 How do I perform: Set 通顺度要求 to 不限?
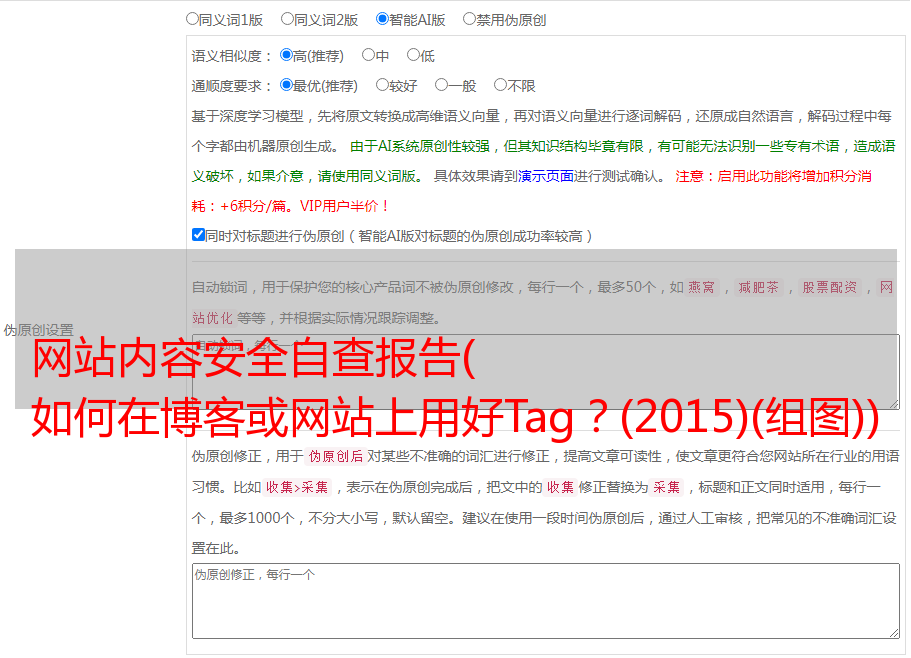coord(500,85)
